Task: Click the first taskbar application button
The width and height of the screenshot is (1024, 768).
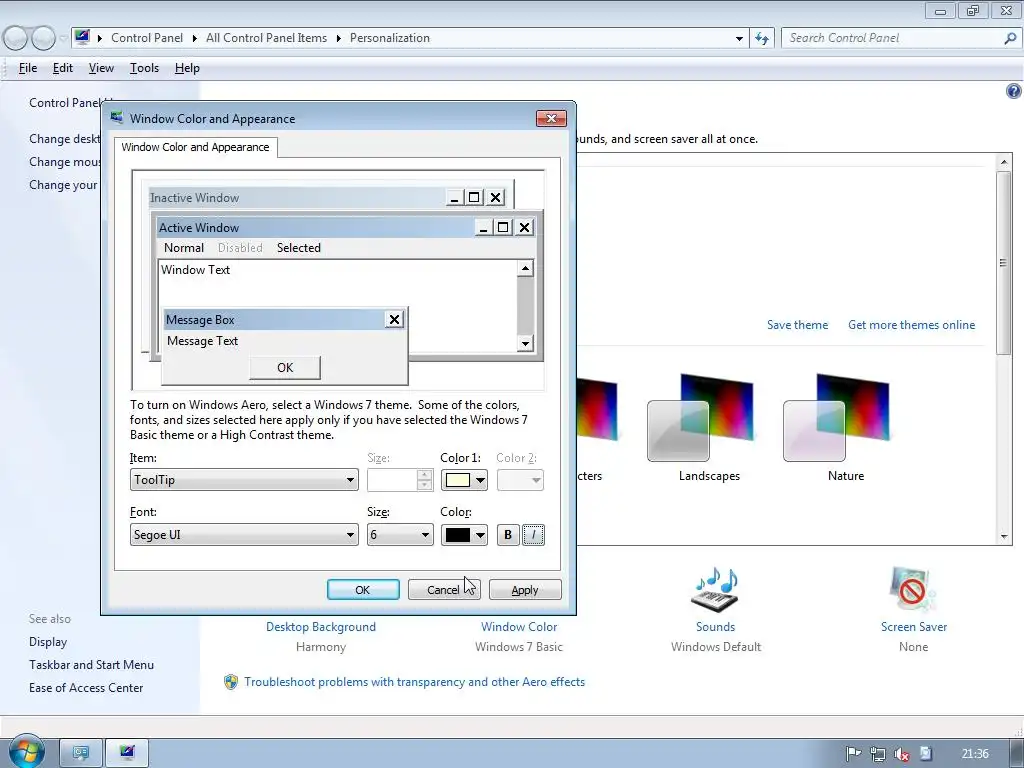Action: (x=81, y=753)
